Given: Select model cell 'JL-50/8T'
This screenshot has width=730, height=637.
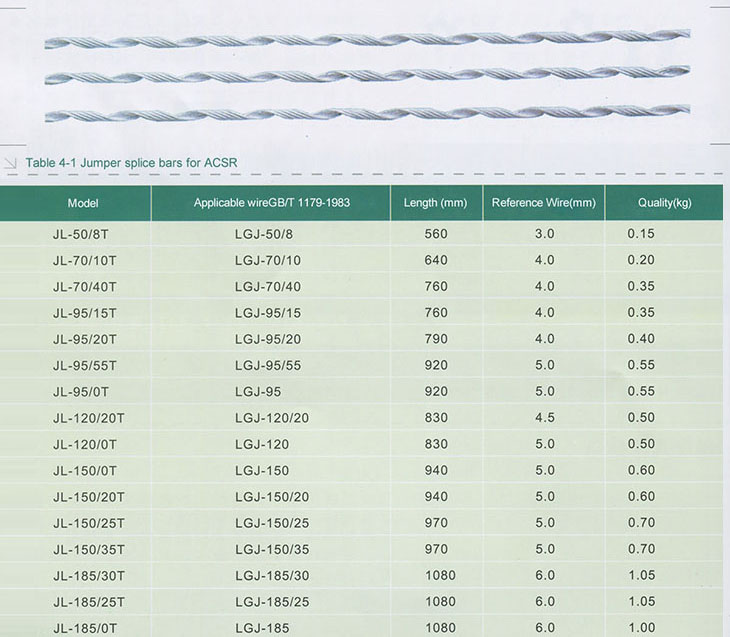Looking at the screenshot, I should coord(81,234).
